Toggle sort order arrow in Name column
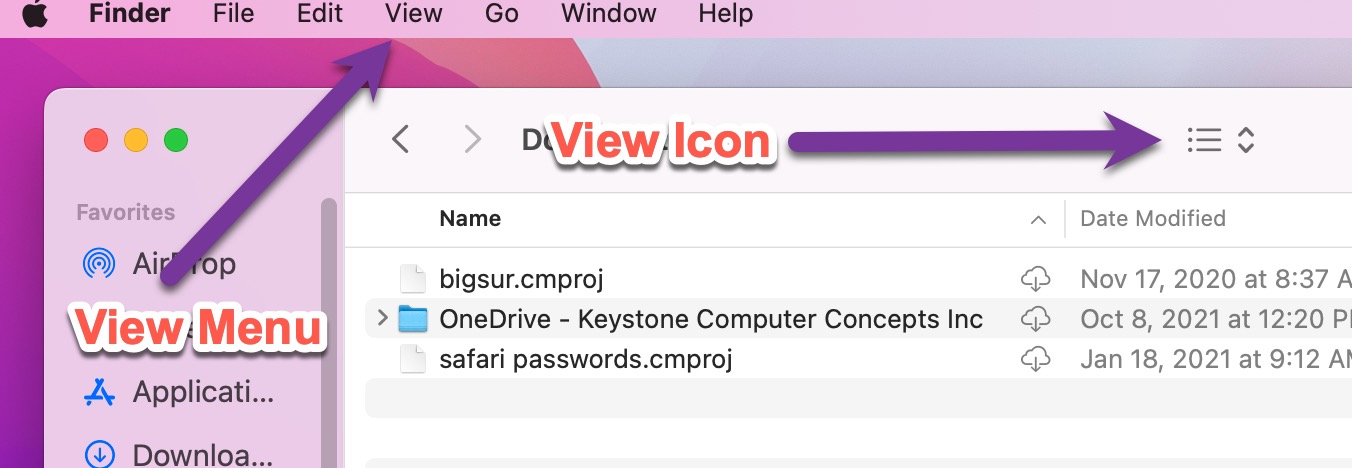 1039,219
